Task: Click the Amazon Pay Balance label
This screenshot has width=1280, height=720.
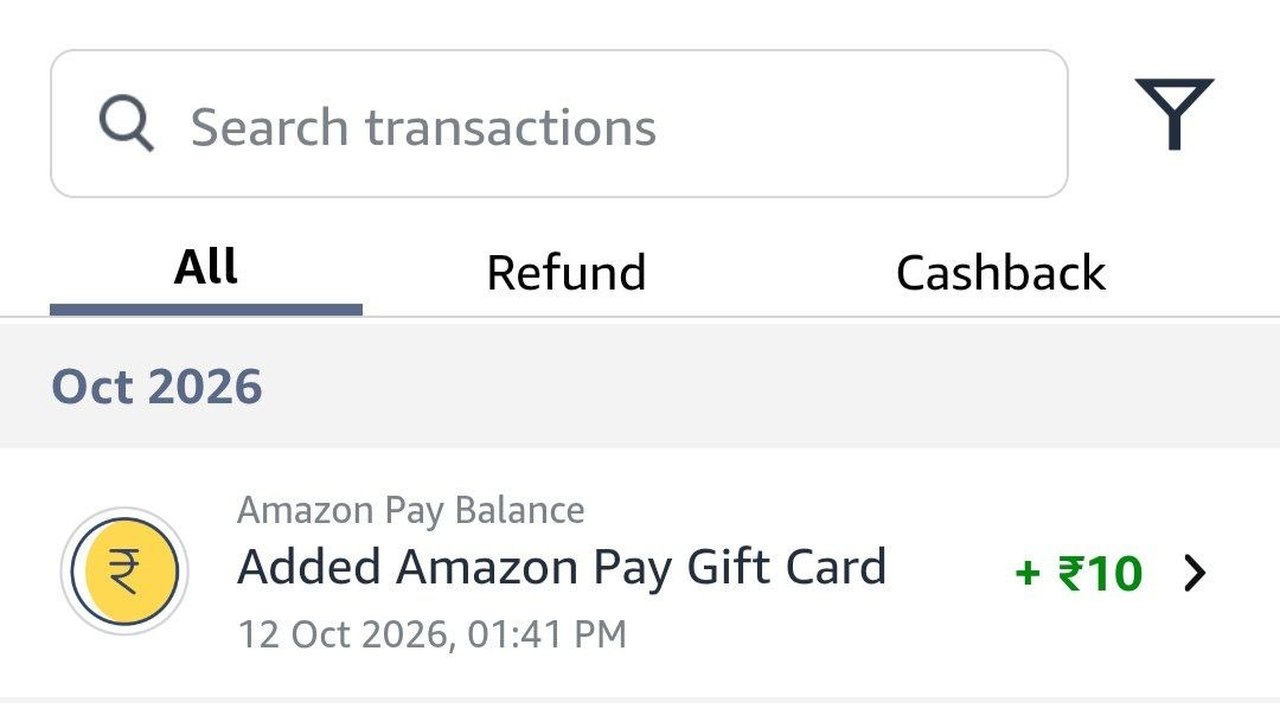Action: point(411,511)
